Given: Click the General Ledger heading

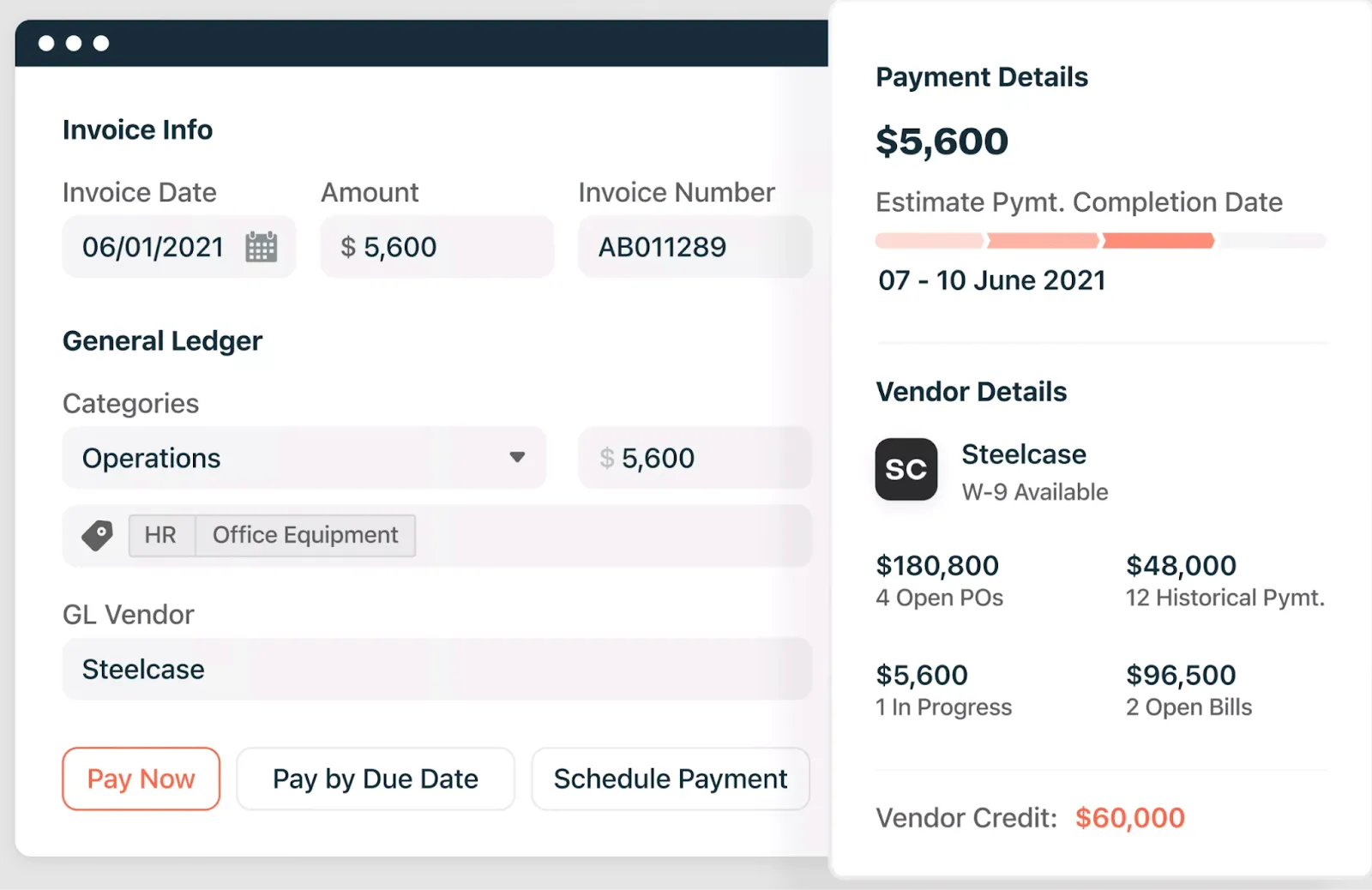Looking at the screenshot, I should click(x=163, y=341).
